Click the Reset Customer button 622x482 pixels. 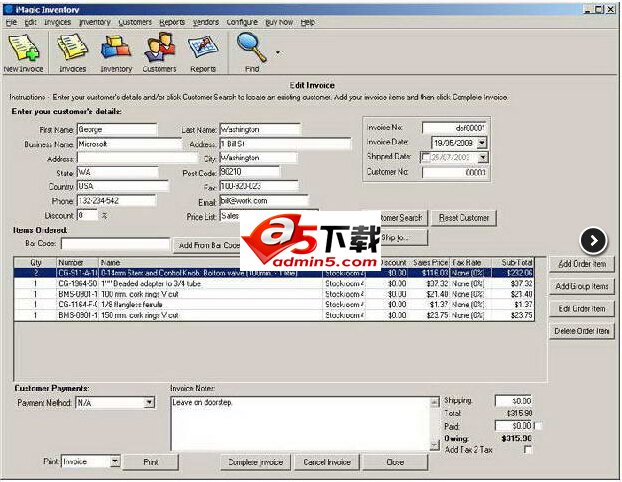coord(464,218)
